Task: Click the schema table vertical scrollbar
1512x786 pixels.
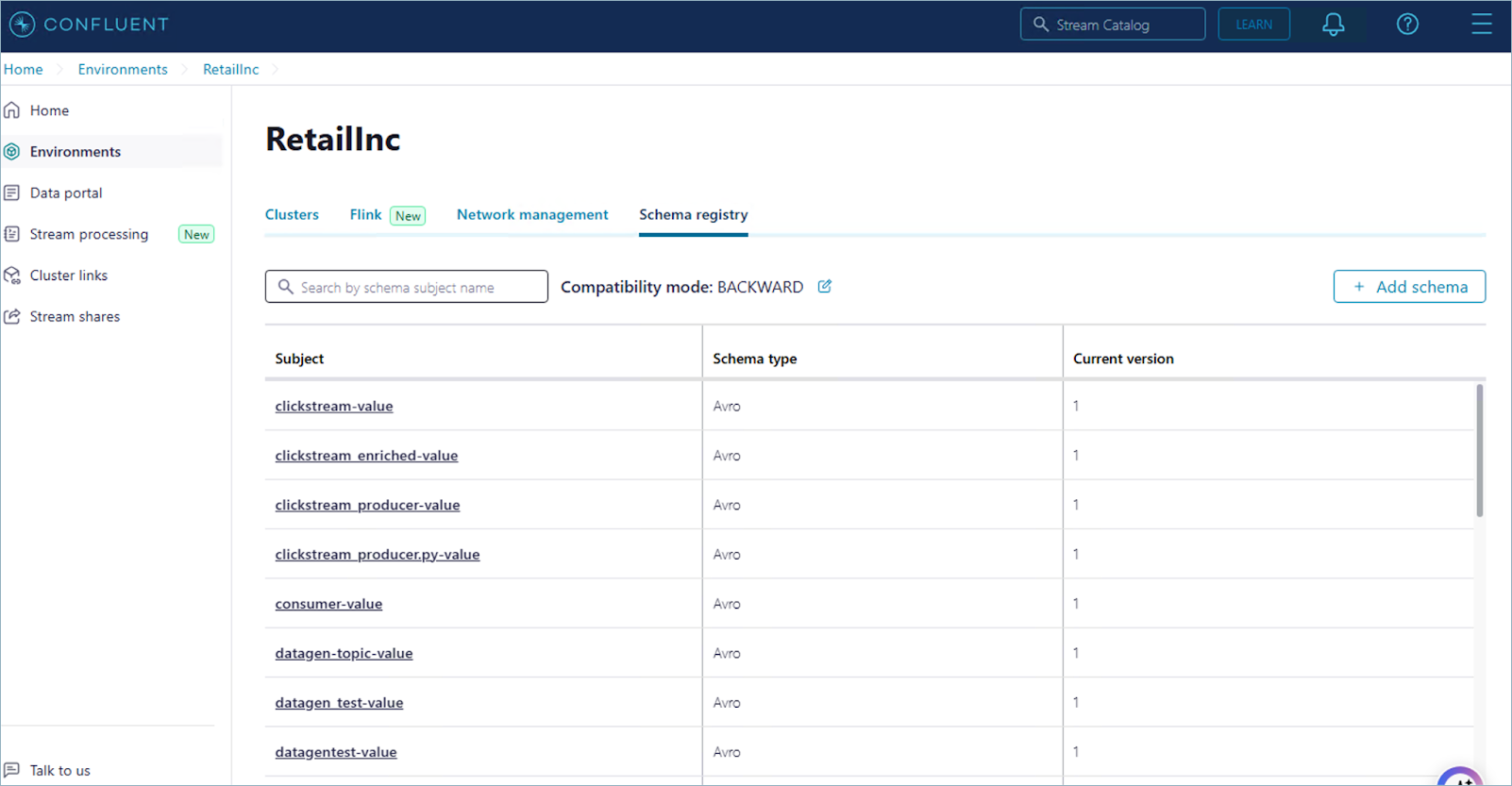Action: click(x=1479, y=450)
